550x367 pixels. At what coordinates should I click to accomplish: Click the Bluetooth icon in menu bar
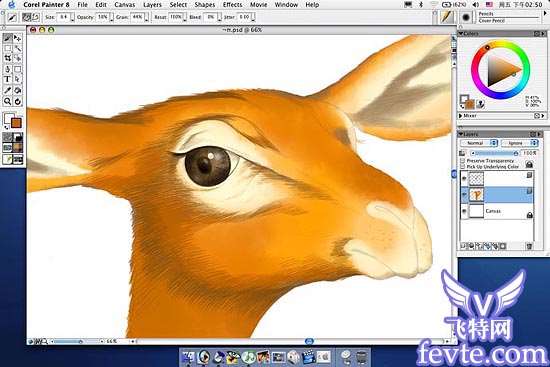click(421, 5)
